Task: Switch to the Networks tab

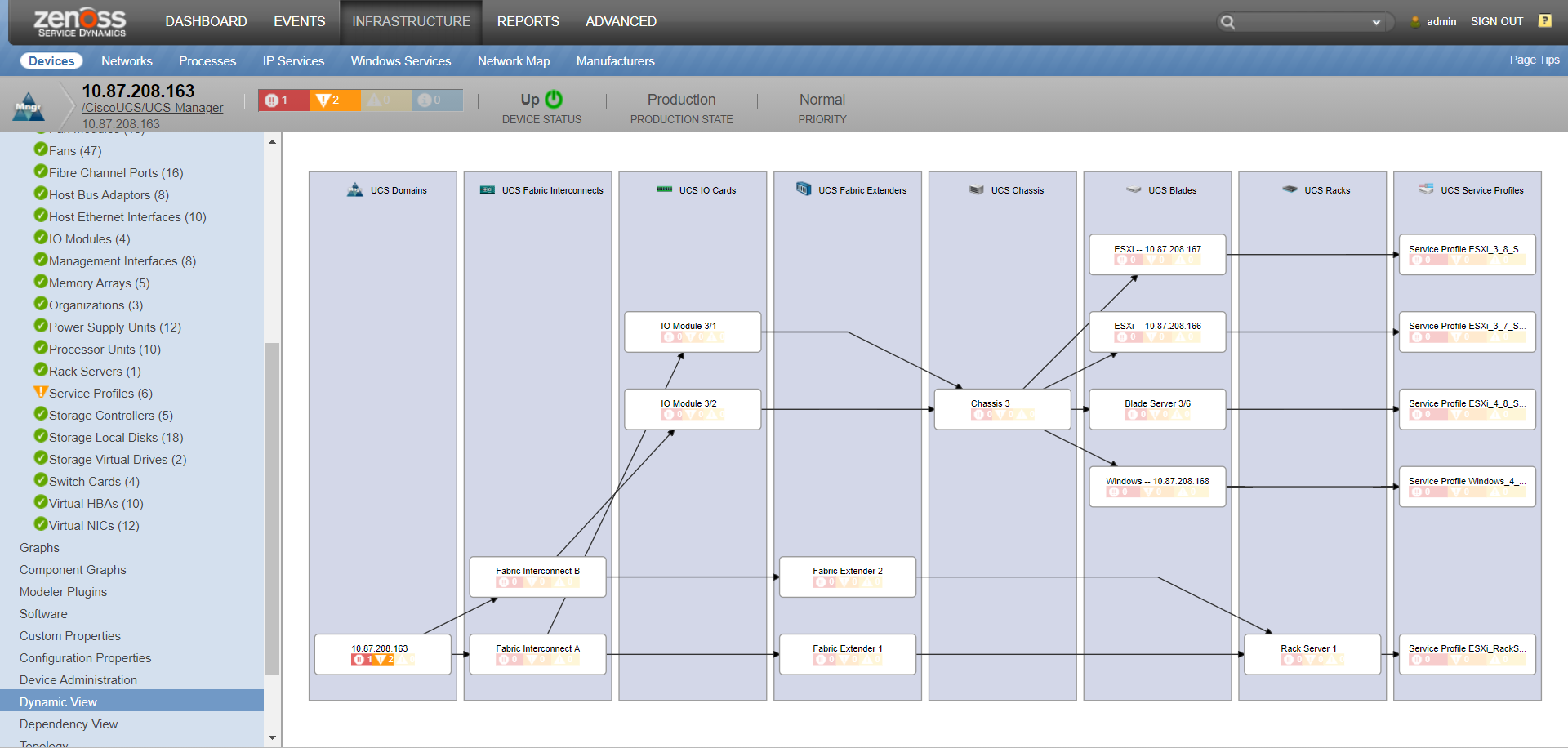Action: pos(127,61)
